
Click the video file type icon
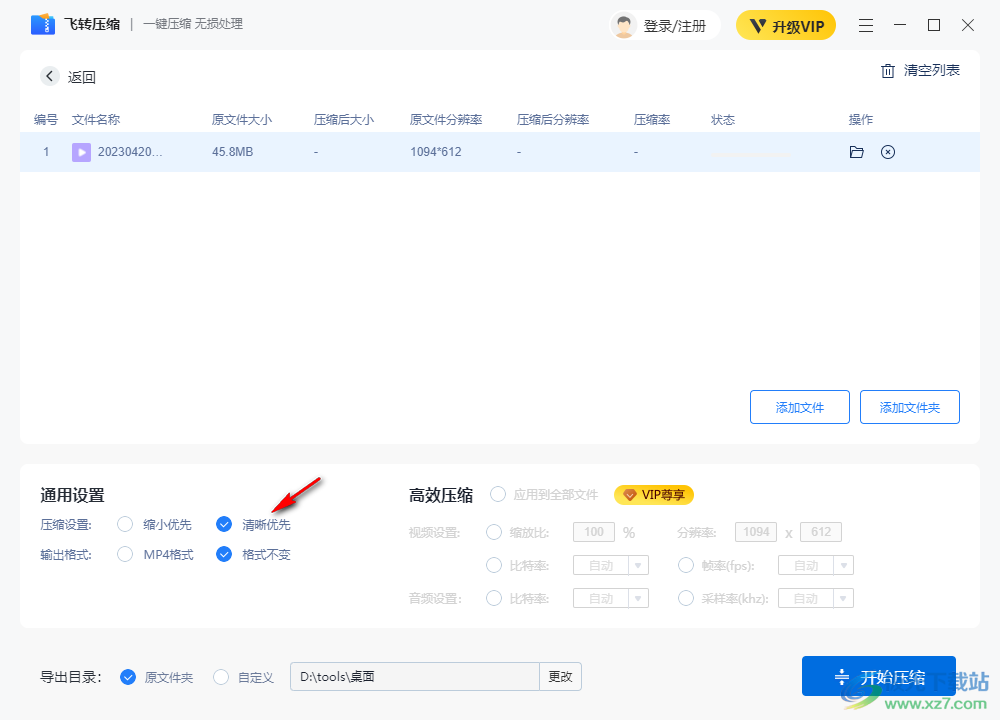[x=81, y=152]
